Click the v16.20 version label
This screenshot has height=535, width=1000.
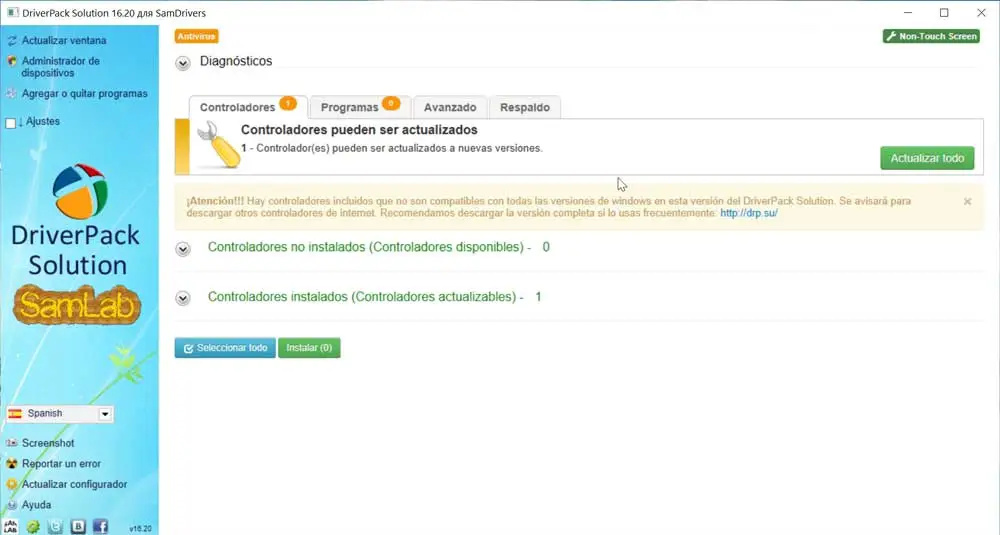pos(140,529)
